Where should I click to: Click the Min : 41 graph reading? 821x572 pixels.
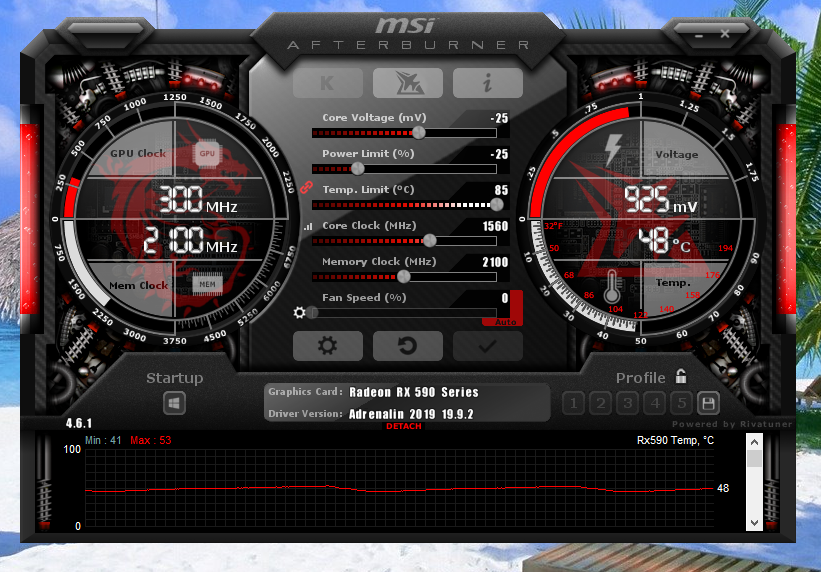[x=103, y=441]
